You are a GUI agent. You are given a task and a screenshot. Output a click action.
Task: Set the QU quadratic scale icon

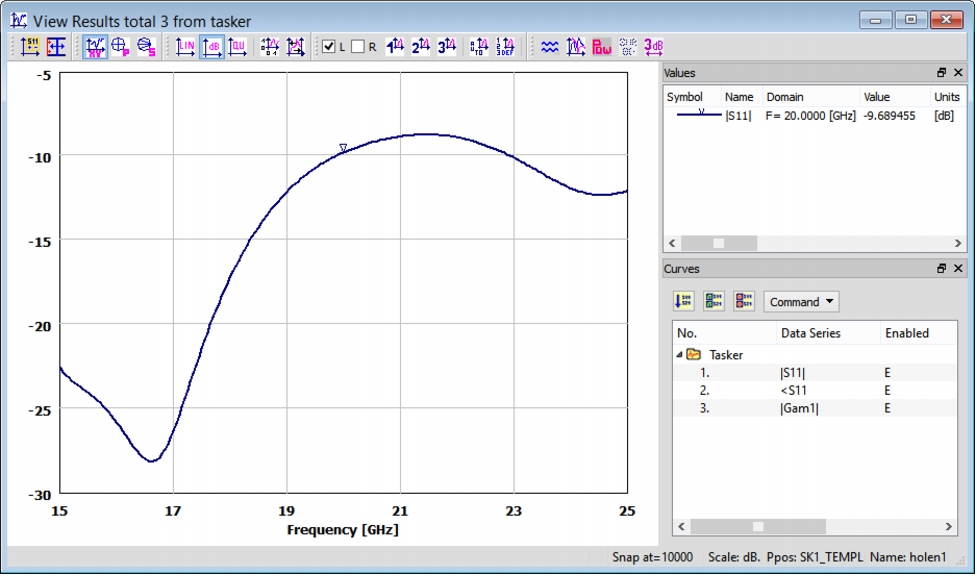click(x=237, y=47)
